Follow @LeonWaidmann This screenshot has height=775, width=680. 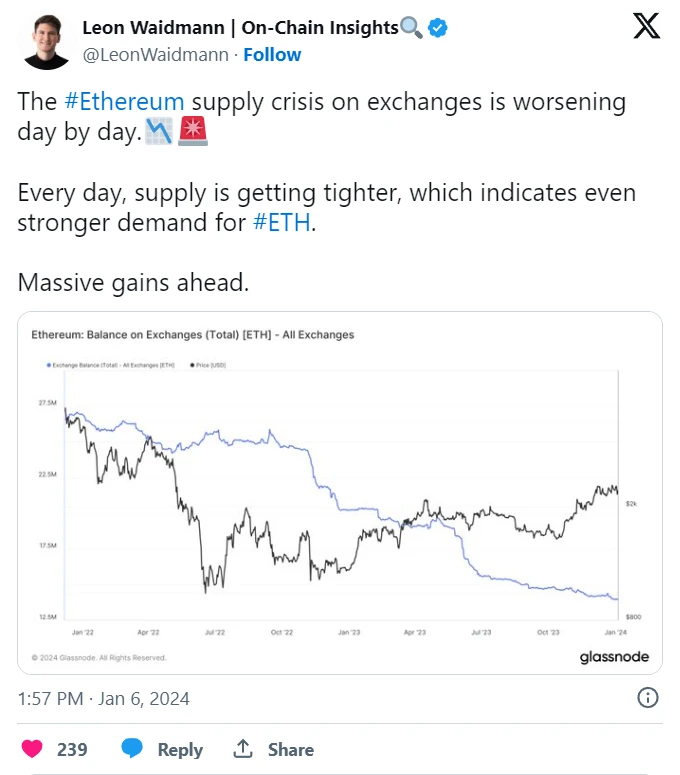[272, 54]
